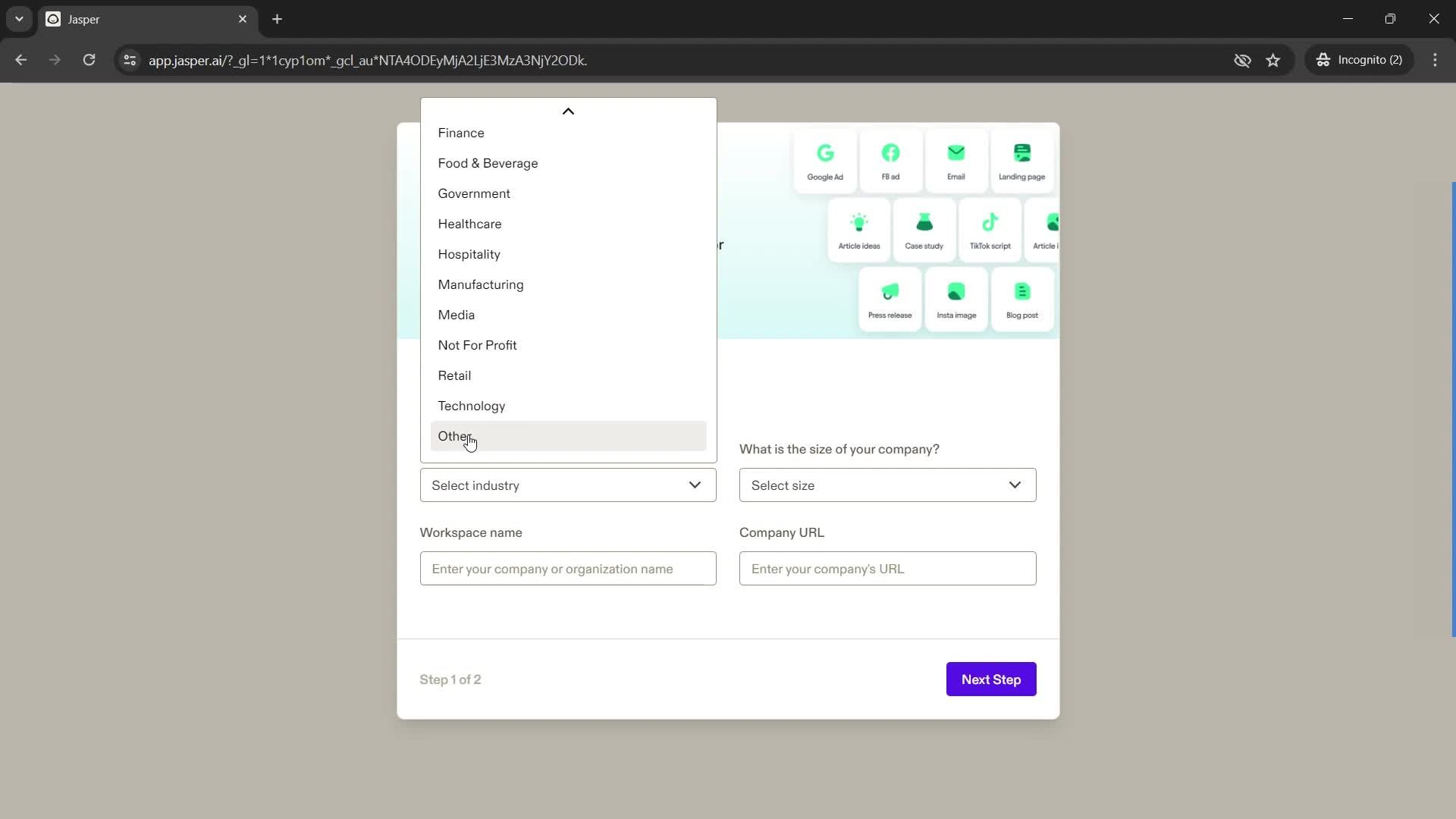This screenshot has width=1456, height=819.
Task: Collapse the industry list chevron
Action: tap(569, 111)
